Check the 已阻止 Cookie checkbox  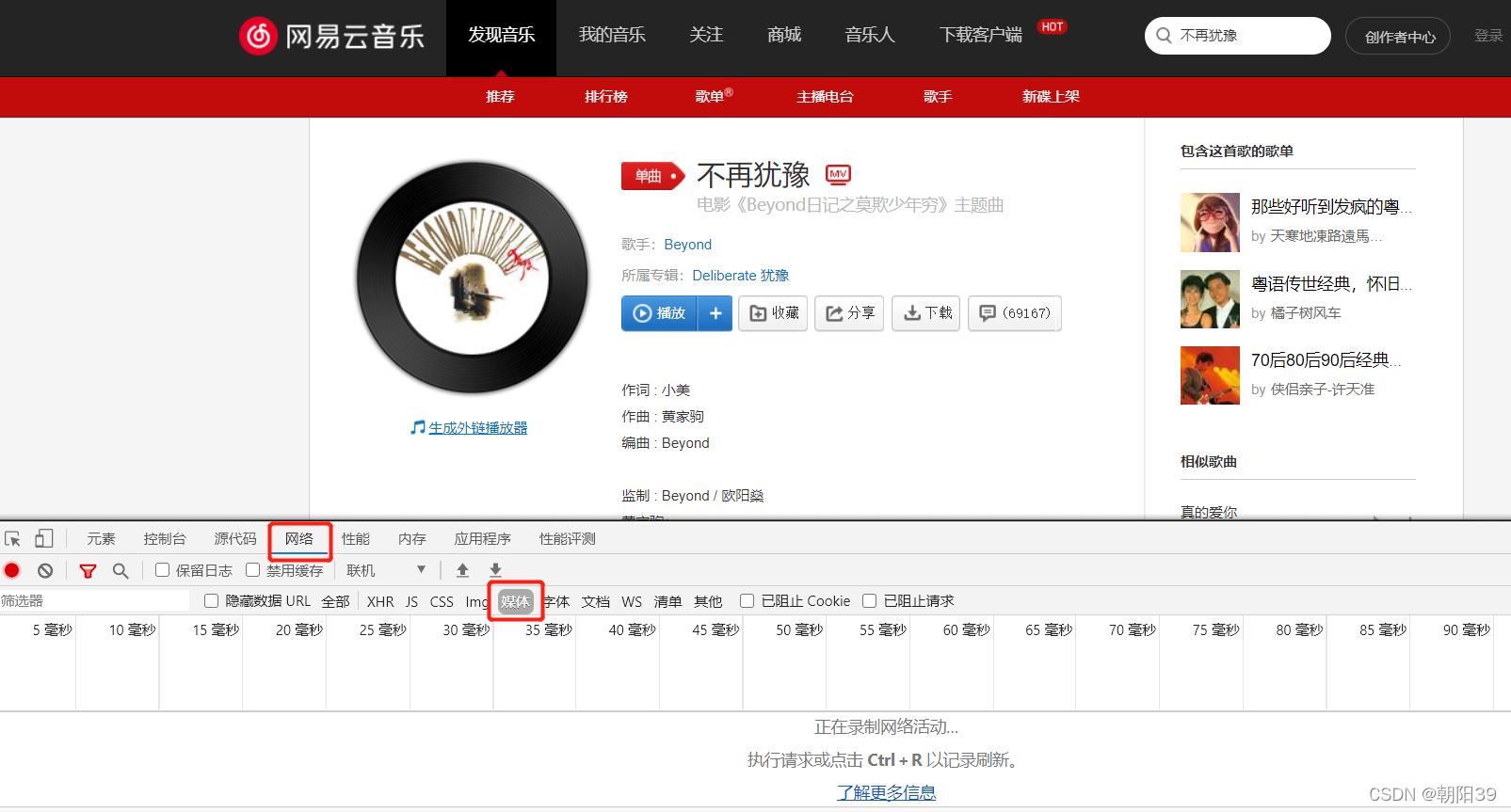pyautogui.click(x=747, y=601)
